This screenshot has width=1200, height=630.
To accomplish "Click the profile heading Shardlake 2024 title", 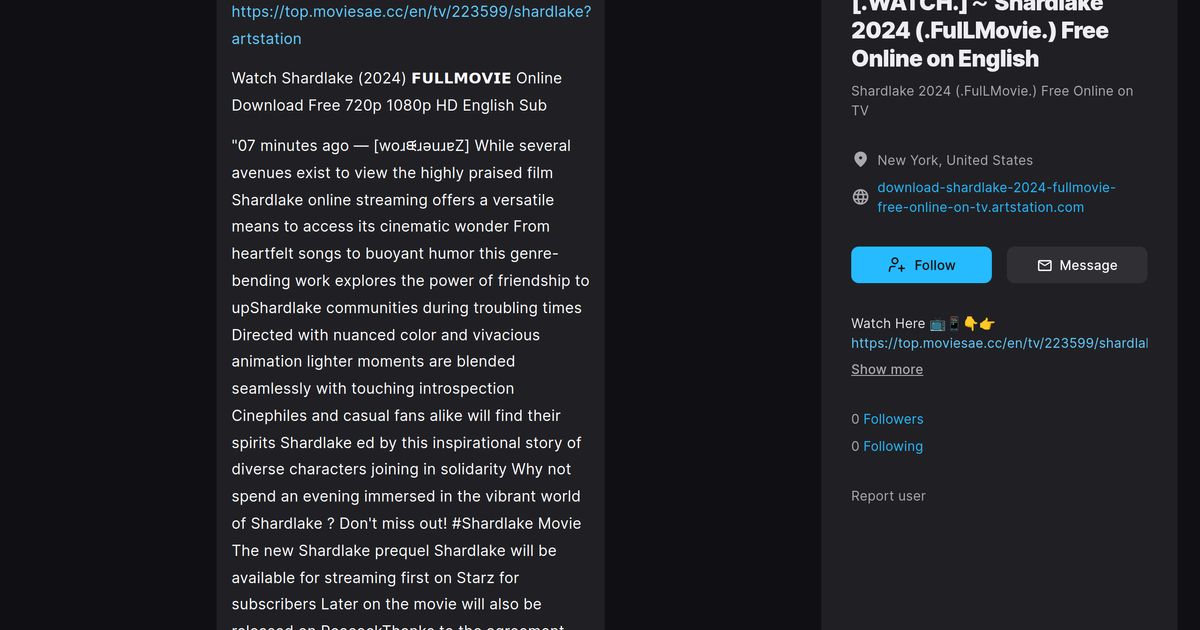I will pyautogui.click(x=979, y=31).
